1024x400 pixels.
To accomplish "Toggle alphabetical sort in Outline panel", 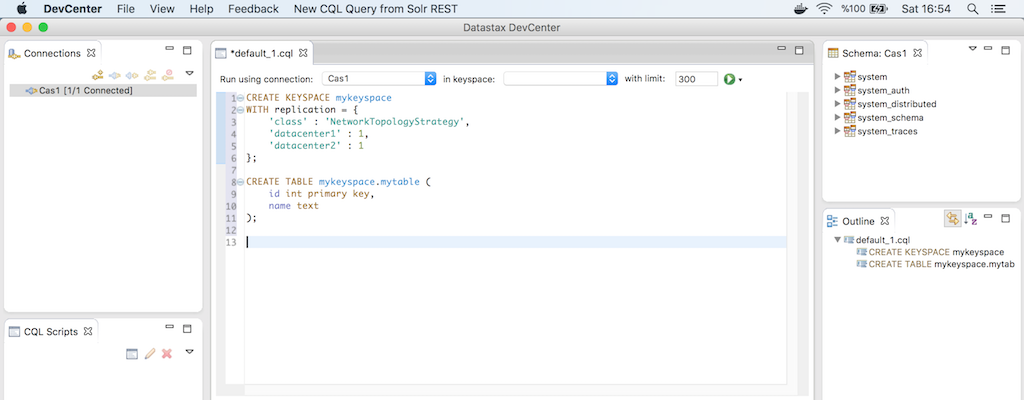I will [x=970, y=219].
